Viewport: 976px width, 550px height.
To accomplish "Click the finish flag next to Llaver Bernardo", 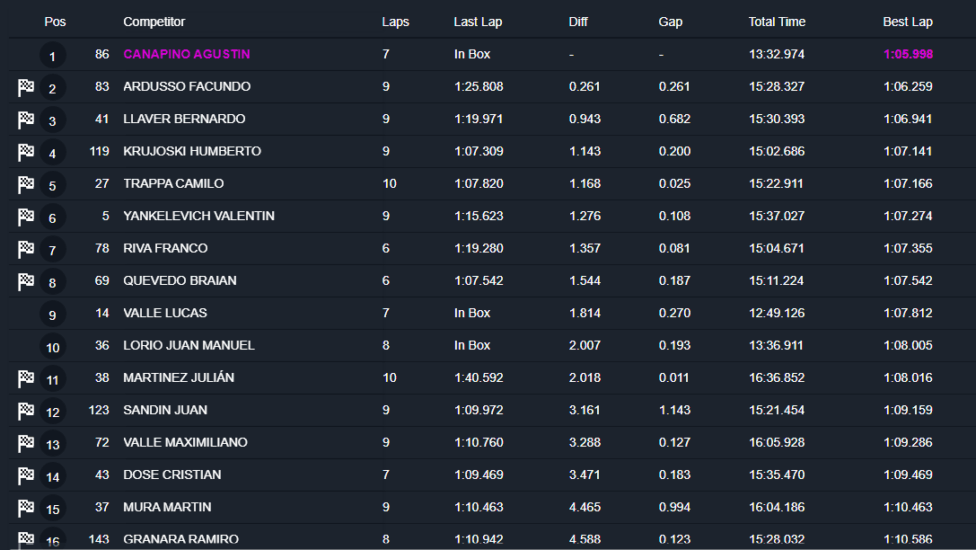I will tap(26, 120).
